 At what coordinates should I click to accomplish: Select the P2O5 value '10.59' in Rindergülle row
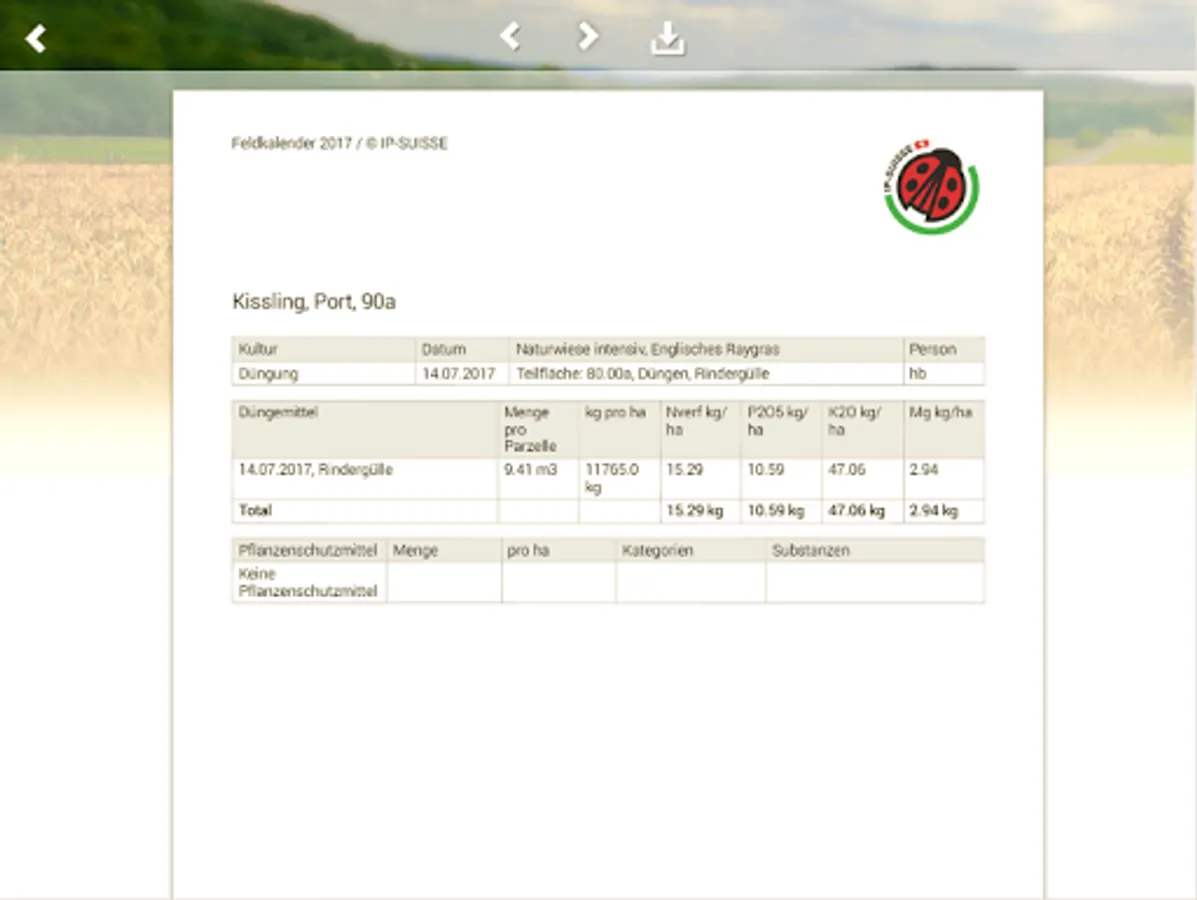click(765, 469)
